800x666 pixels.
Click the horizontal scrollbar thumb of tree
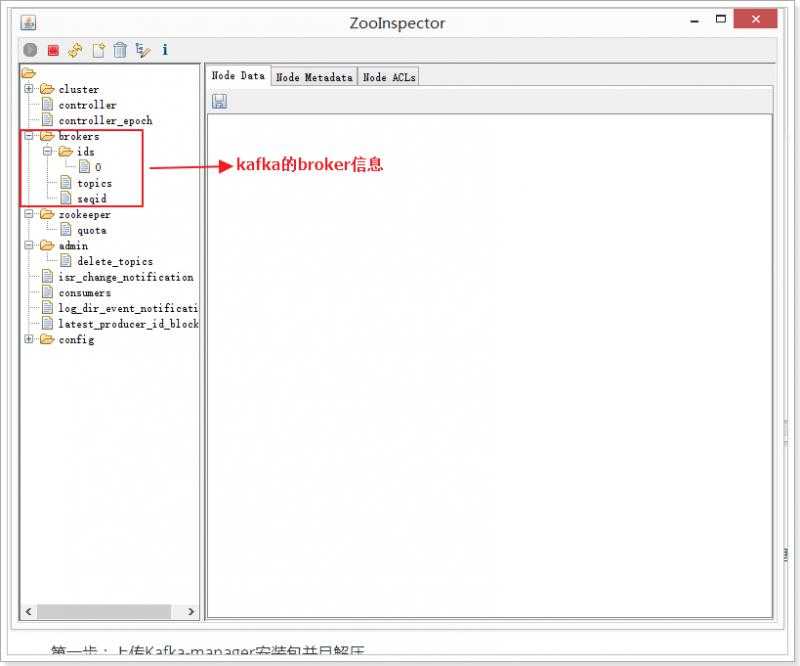[x=104, y=611]
